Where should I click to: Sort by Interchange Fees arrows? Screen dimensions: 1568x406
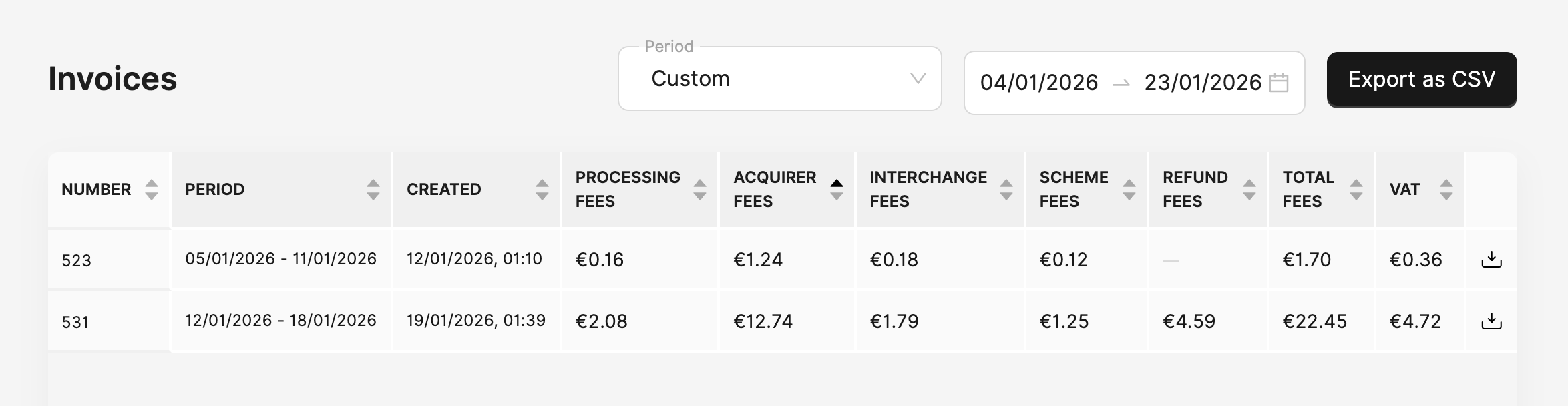[x=1006, y=190]
